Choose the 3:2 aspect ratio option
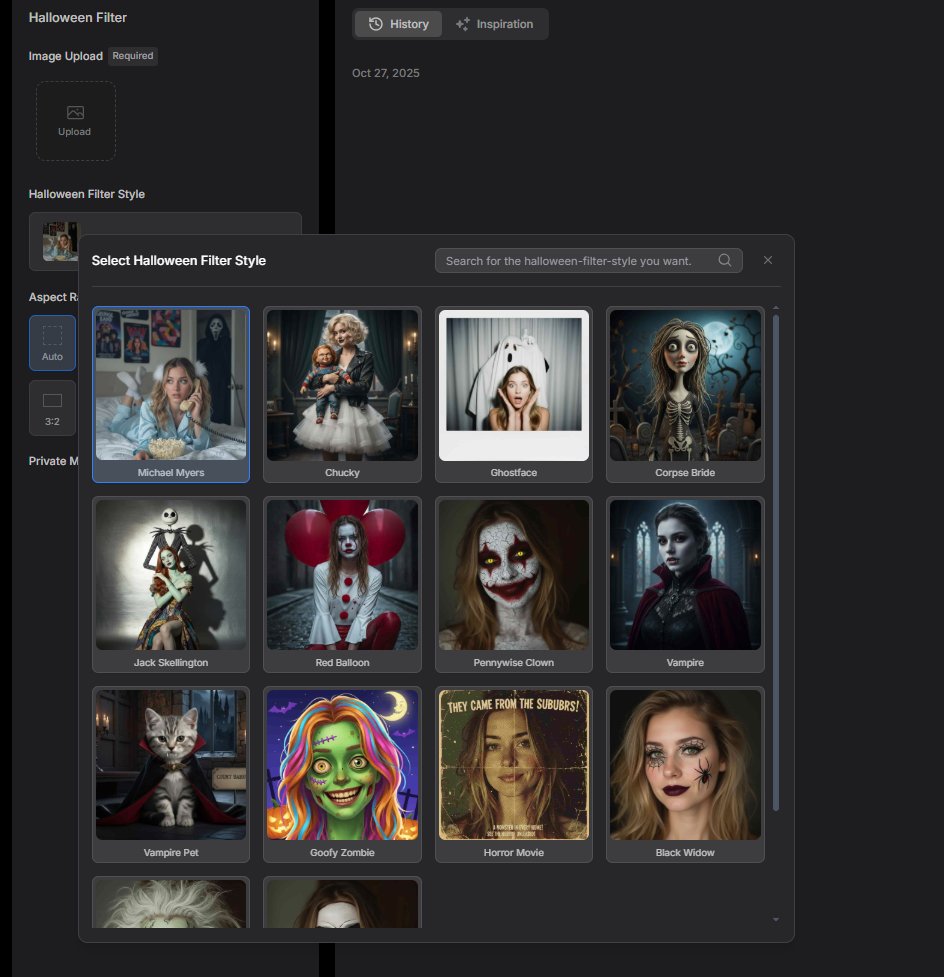Image resolution: width=944 pixels, height=977 pixels. coord(52,408)
